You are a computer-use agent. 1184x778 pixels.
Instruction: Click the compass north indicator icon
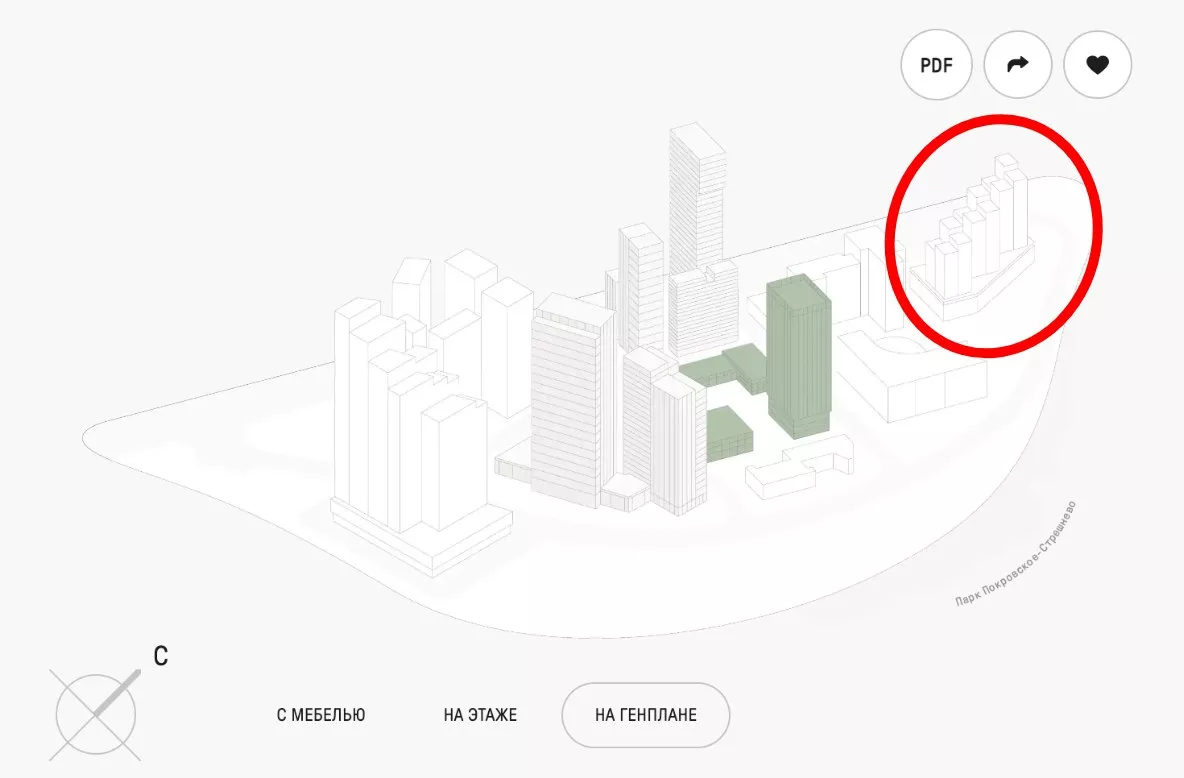[96, 715]
